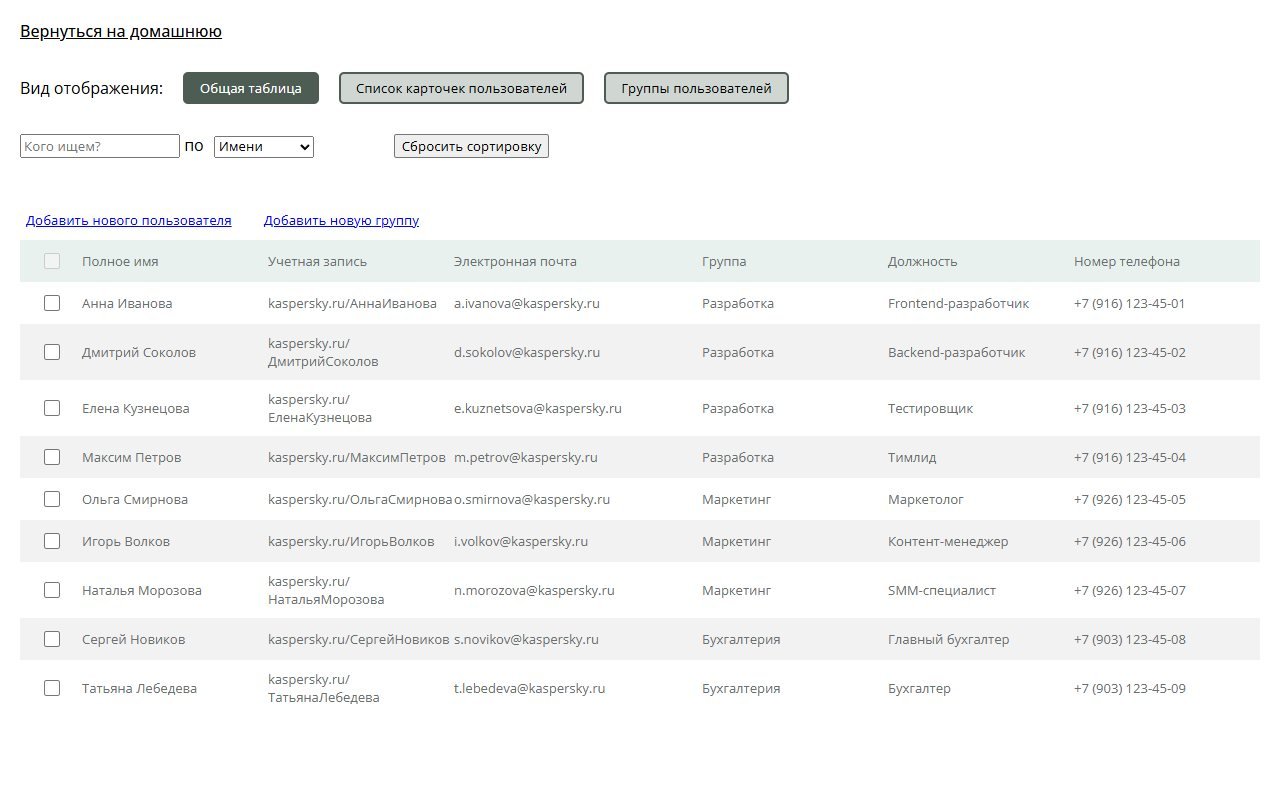Open the Группы пользователей view
The image size is (1280, 800).
click(x=696, y=88)
